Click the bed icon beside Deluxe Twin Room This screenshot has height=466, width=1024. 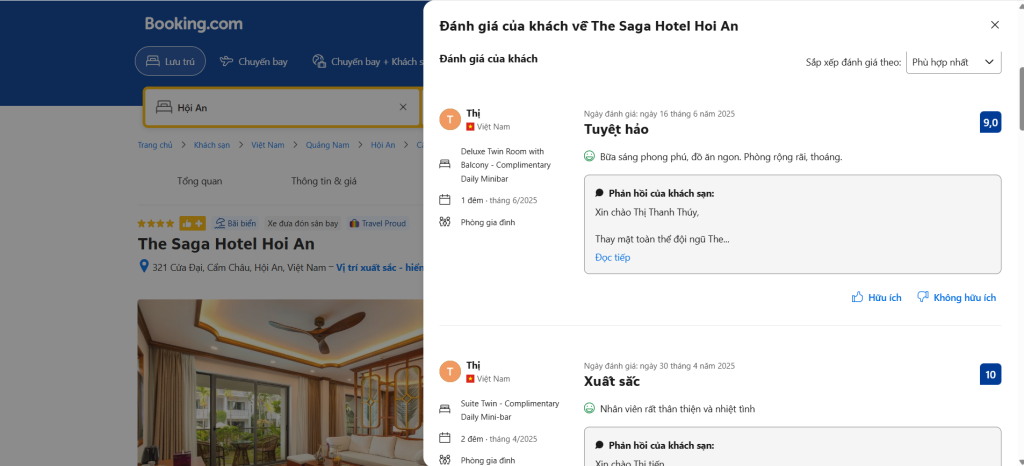[445, 165]
